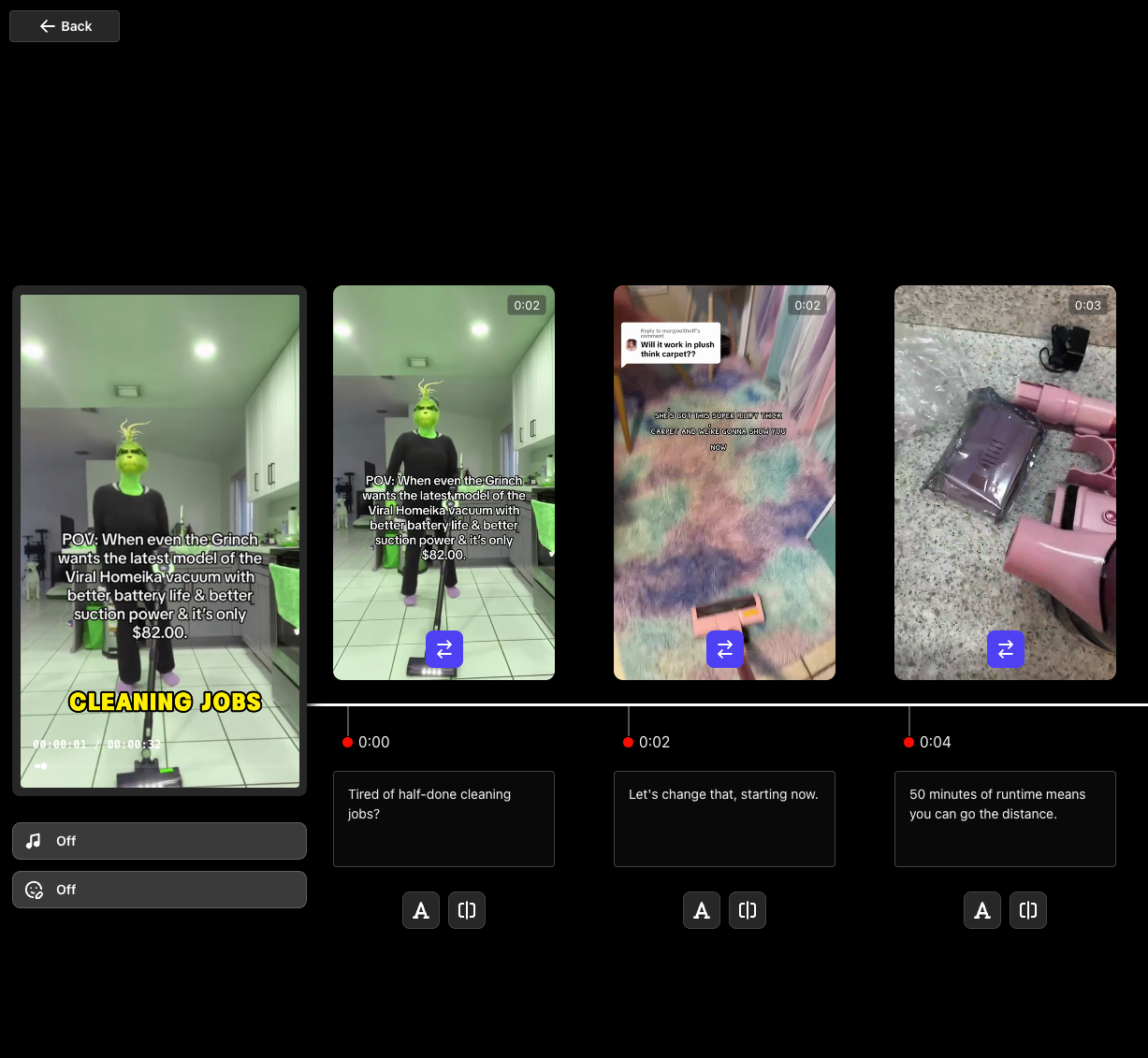This screenshot has height=1058, width=1148.
Task: Open text style for 'Tired of half-done' caption
Action: coord(421,910)
